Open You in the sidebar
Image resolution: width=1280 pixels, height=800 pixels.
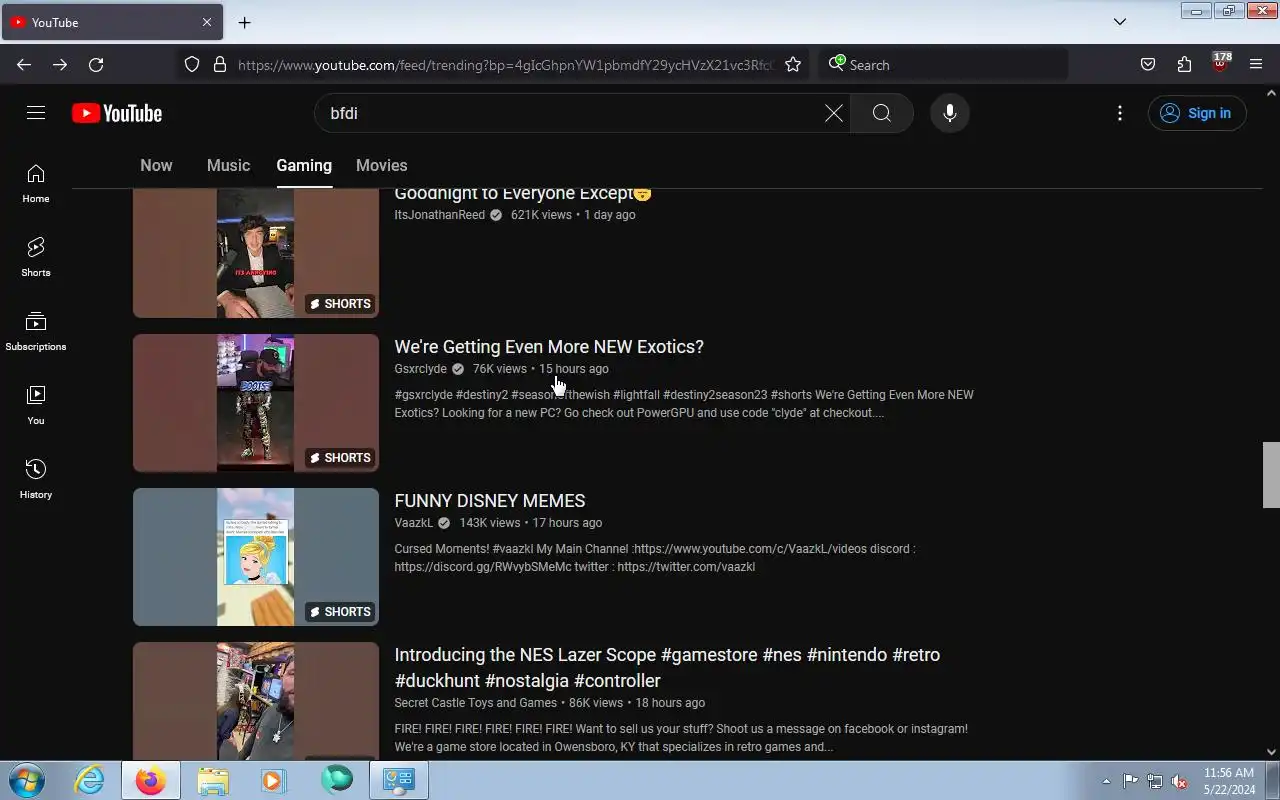tap(36, 406)
